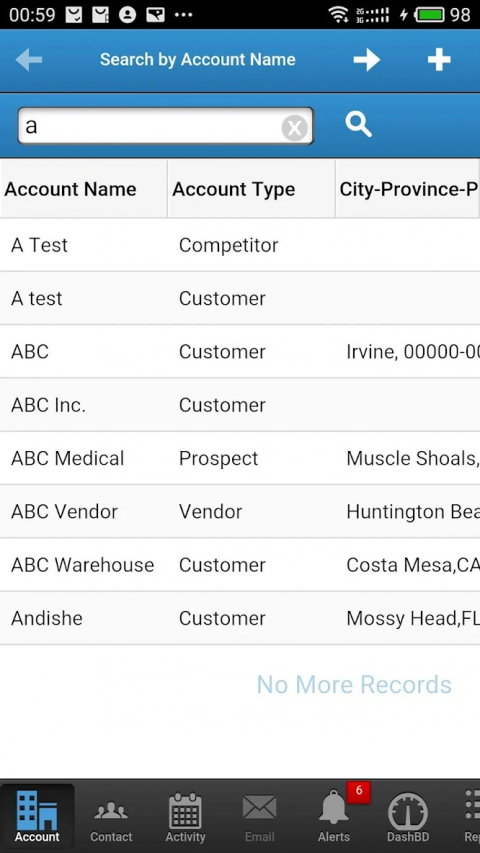The width and height of the screenshot is (480, 853).
Task: Clear the search field with X
Action: coord(294,128)
